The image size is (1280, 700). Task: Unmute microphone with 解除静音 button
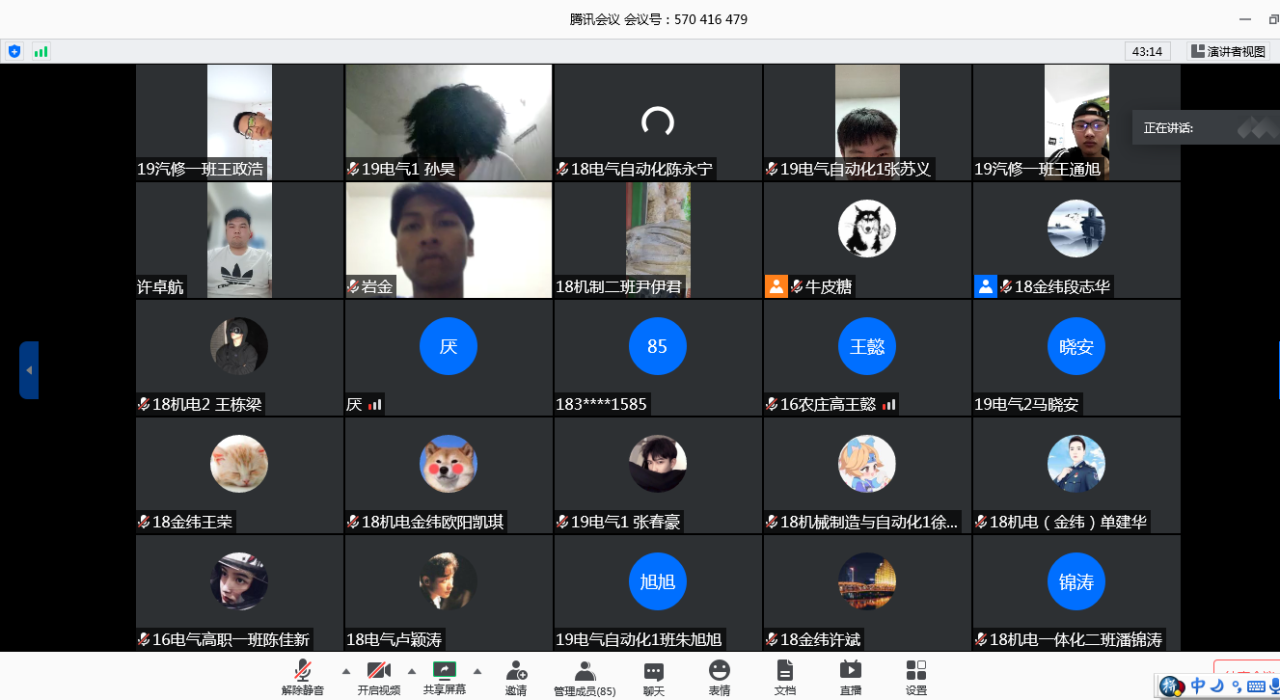302,677
